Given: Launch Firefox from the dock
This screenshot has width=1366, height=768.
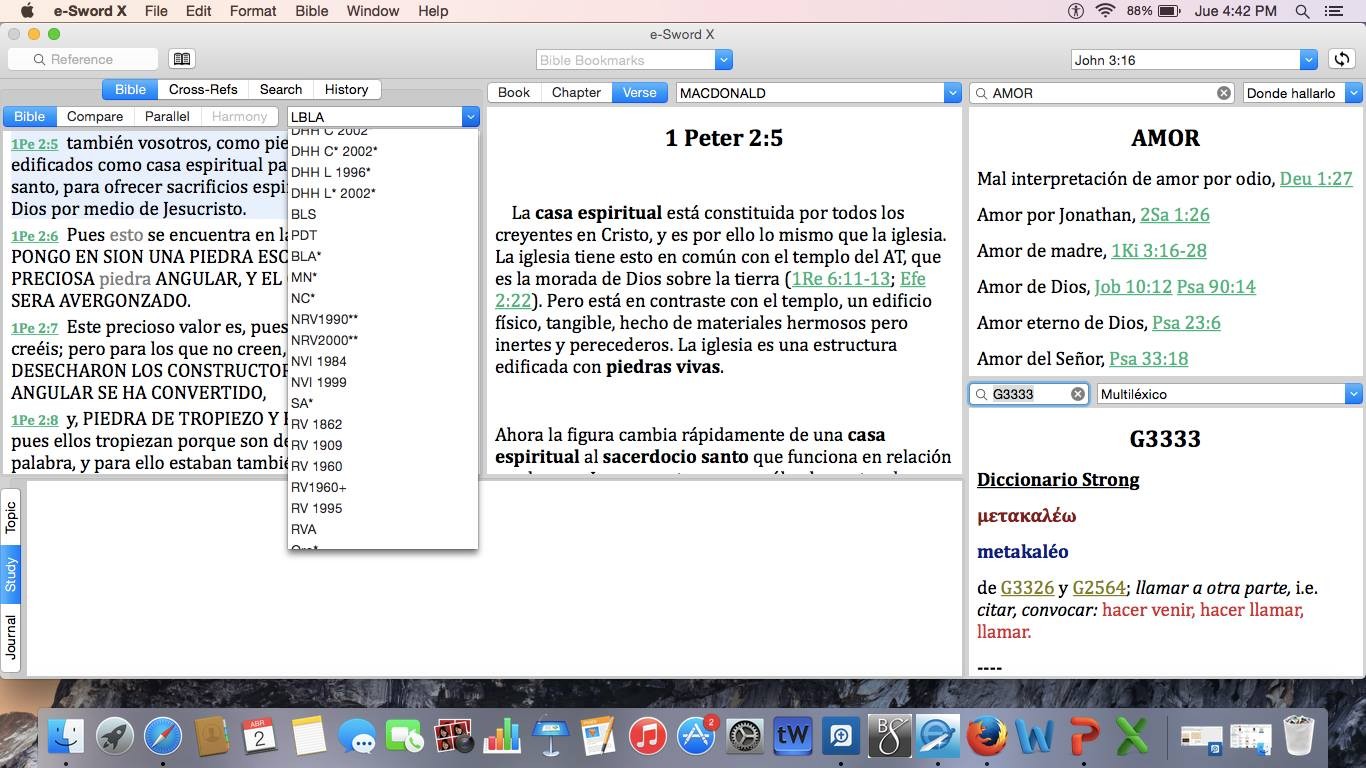Looking at the screenshot, I should point(987,738).
